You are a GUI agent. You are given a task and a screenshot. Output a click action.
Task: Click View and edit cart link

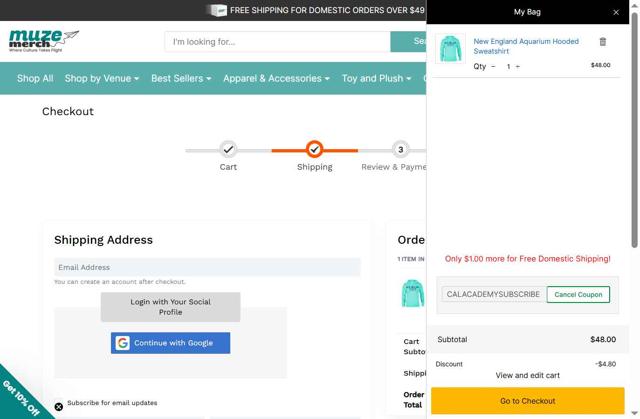(527, 375)
